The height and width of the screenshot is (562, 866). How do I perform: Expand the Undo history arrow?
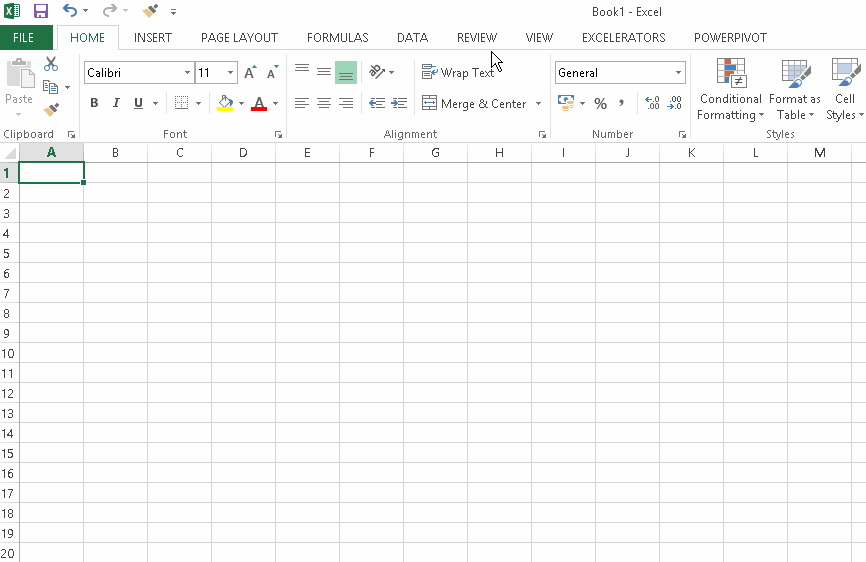(x=85, y=10)
